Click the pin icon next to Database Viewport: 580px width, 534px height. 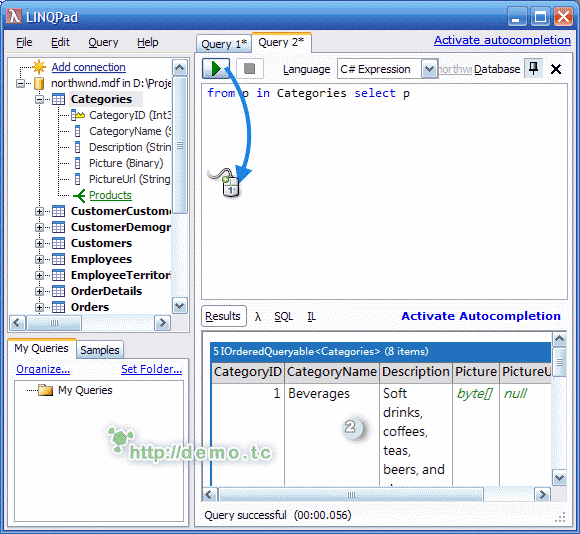533,68
